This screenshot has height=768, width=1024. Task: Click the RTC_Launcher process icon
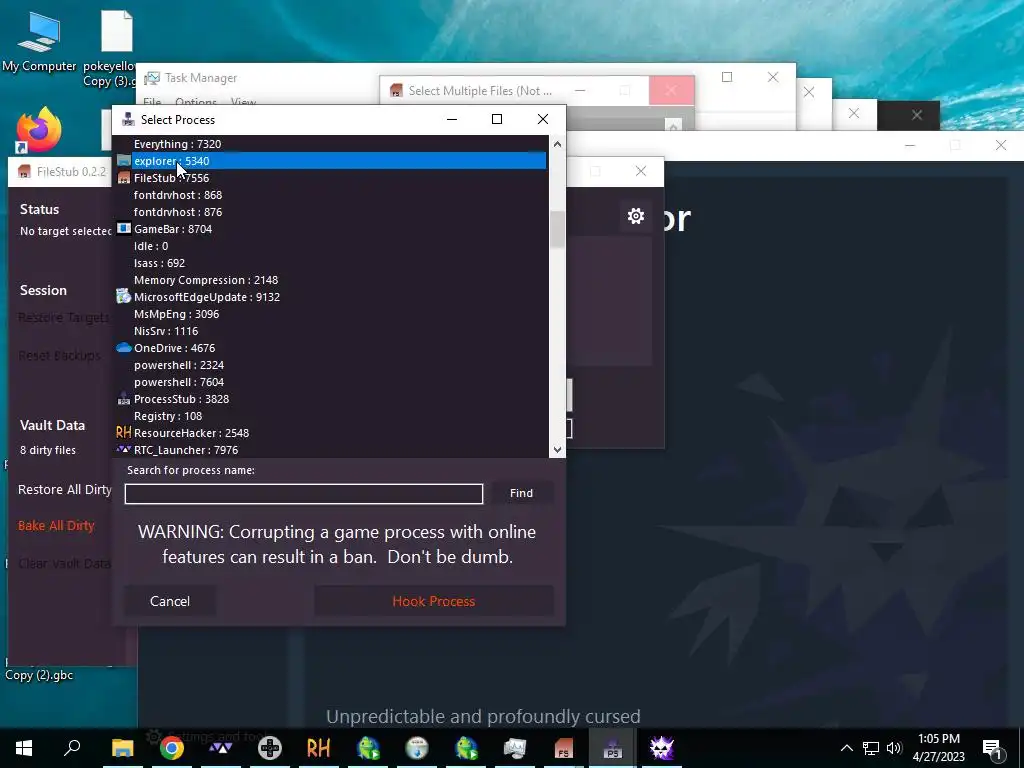123,449
